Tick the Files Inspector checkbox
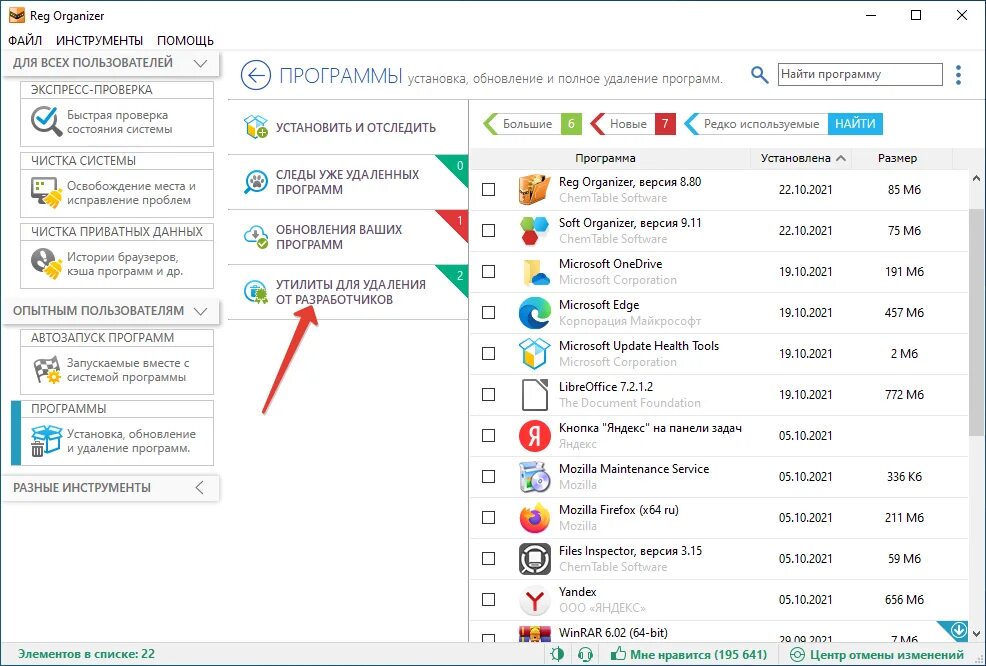Image resolution: width=986 pixels, height=666 pixels. [489, 558]
